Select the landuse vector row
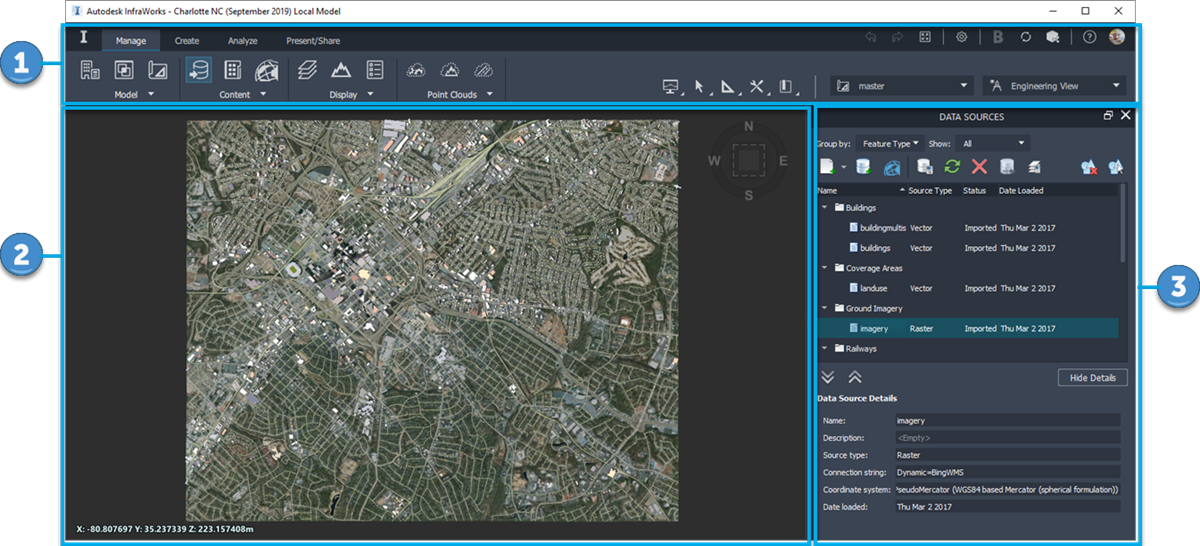Screen dimensions: 1200x546 [968, 288]
